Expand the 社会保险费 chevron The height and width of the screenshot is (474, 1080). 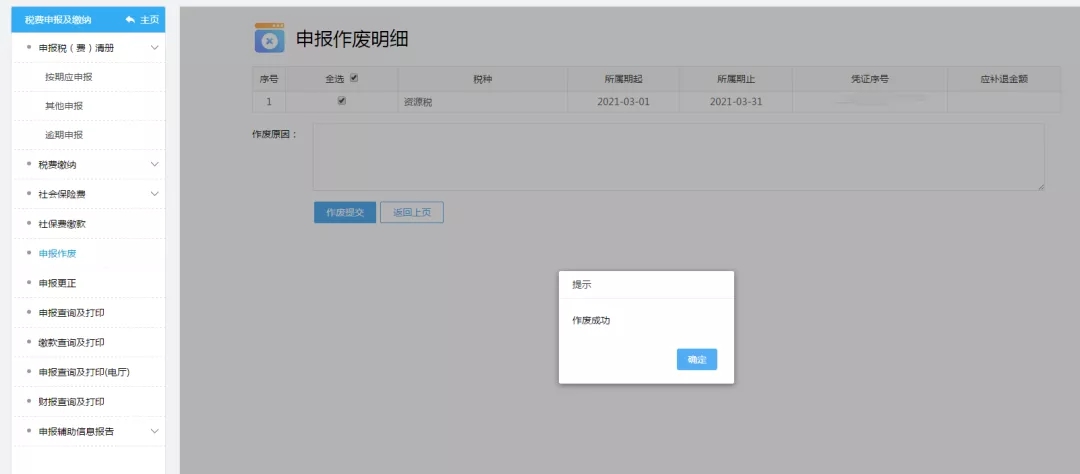coord(154,194)
